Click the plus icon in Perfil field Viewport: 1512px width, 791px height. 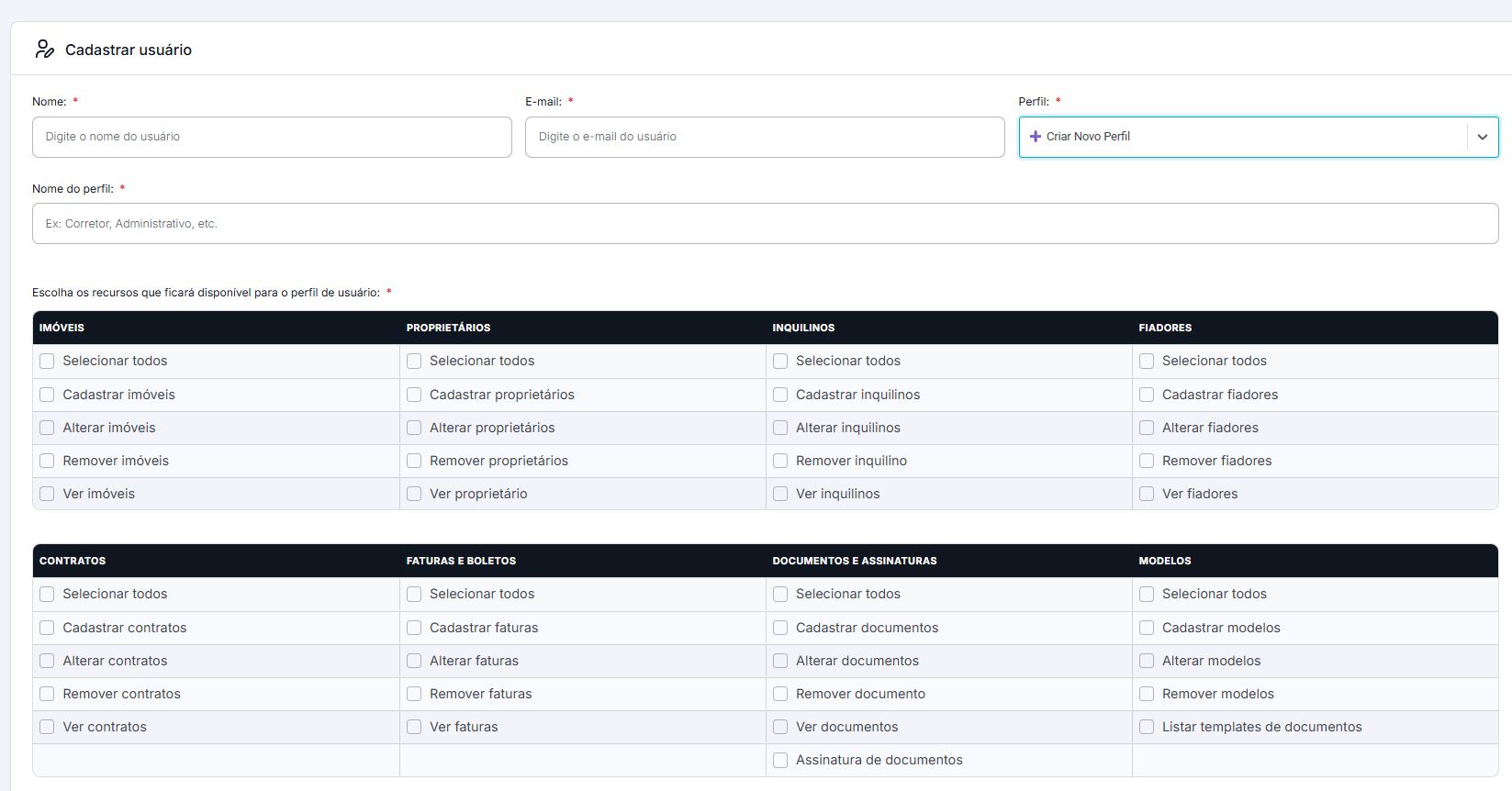[1036, 137]
